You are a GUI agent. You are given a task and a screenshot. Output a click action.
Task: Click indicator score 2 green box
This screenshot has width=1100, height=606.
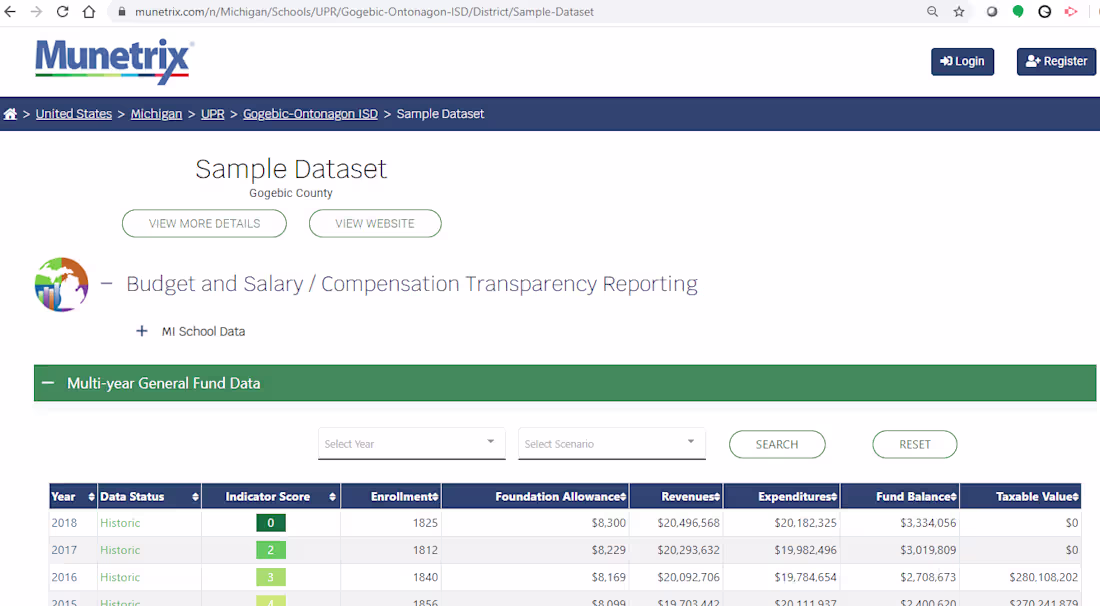271,550
